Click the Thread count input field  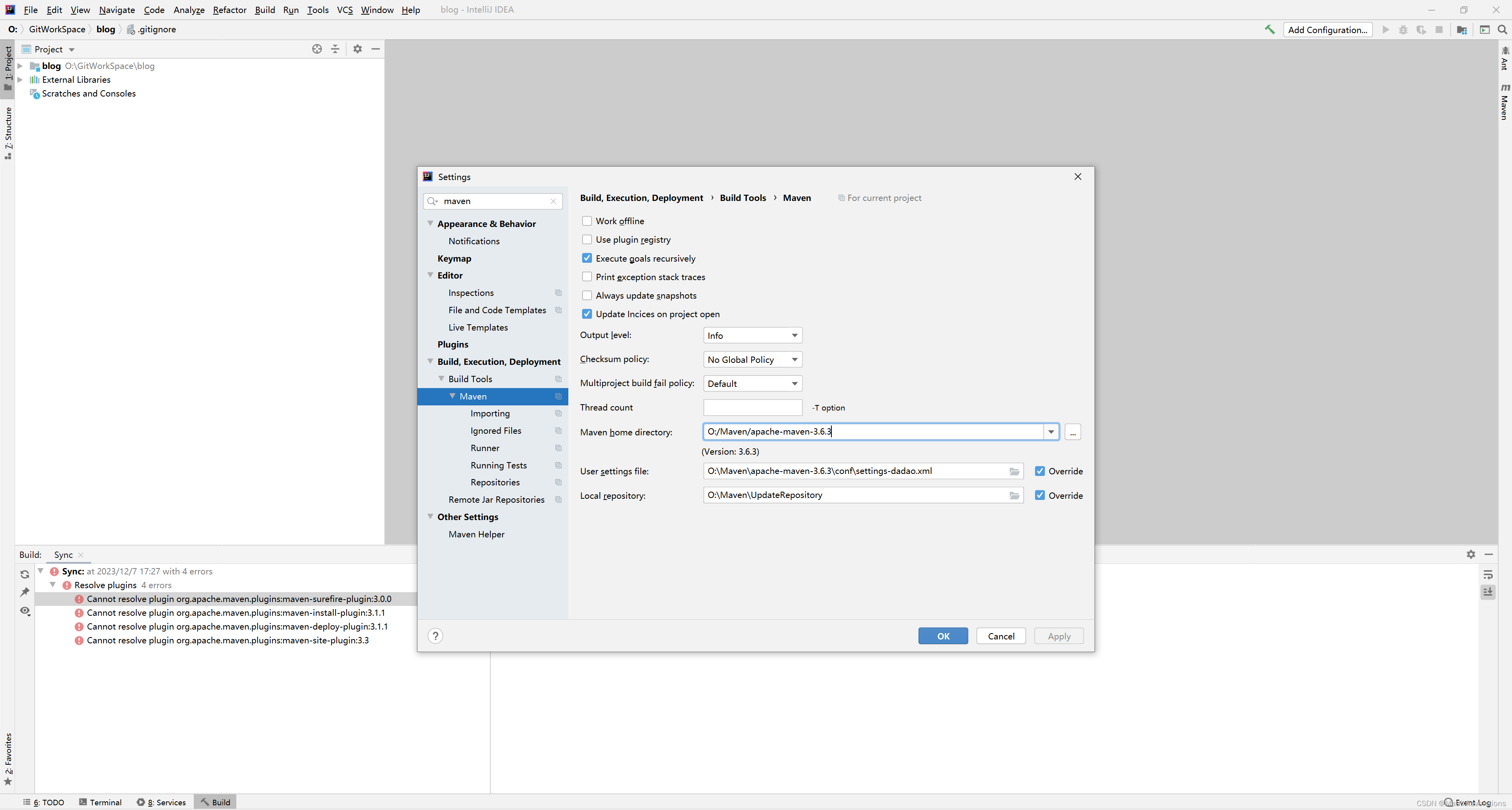pos(753,407)
